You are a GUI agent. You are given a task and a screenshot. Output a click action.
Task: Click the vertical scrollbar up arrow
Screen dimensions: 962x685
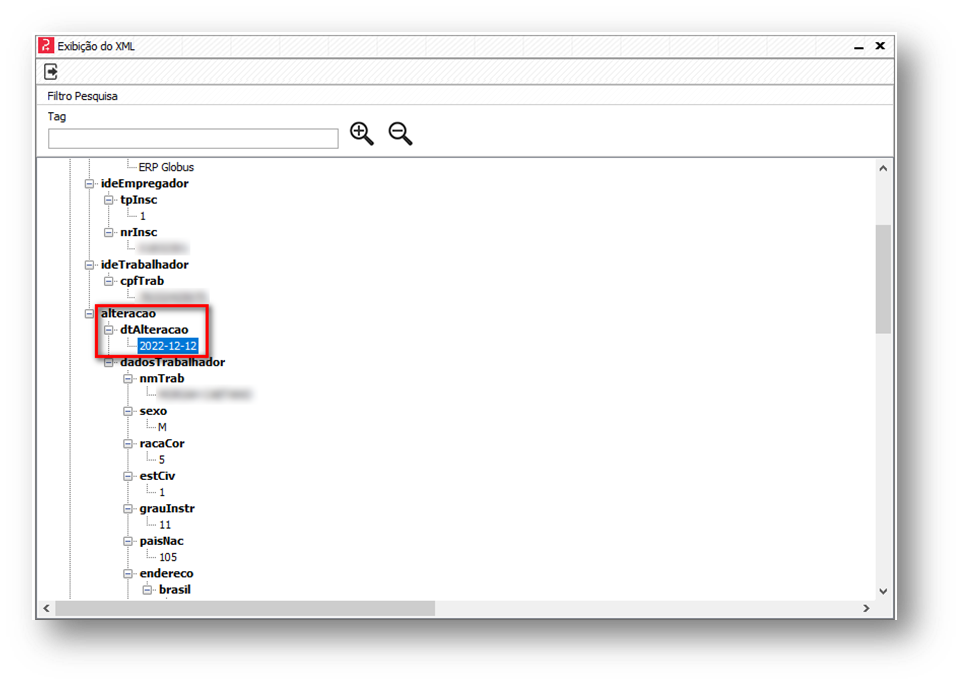pyautogui.click(x=883, y=168)
